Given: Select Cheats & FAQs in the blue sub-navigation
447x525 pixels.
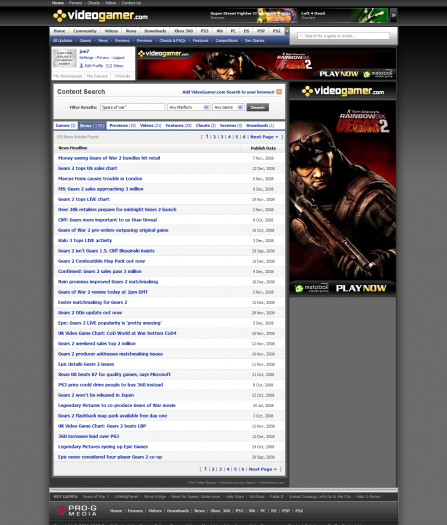Looking at the screenshot, I should click(172, 41).
